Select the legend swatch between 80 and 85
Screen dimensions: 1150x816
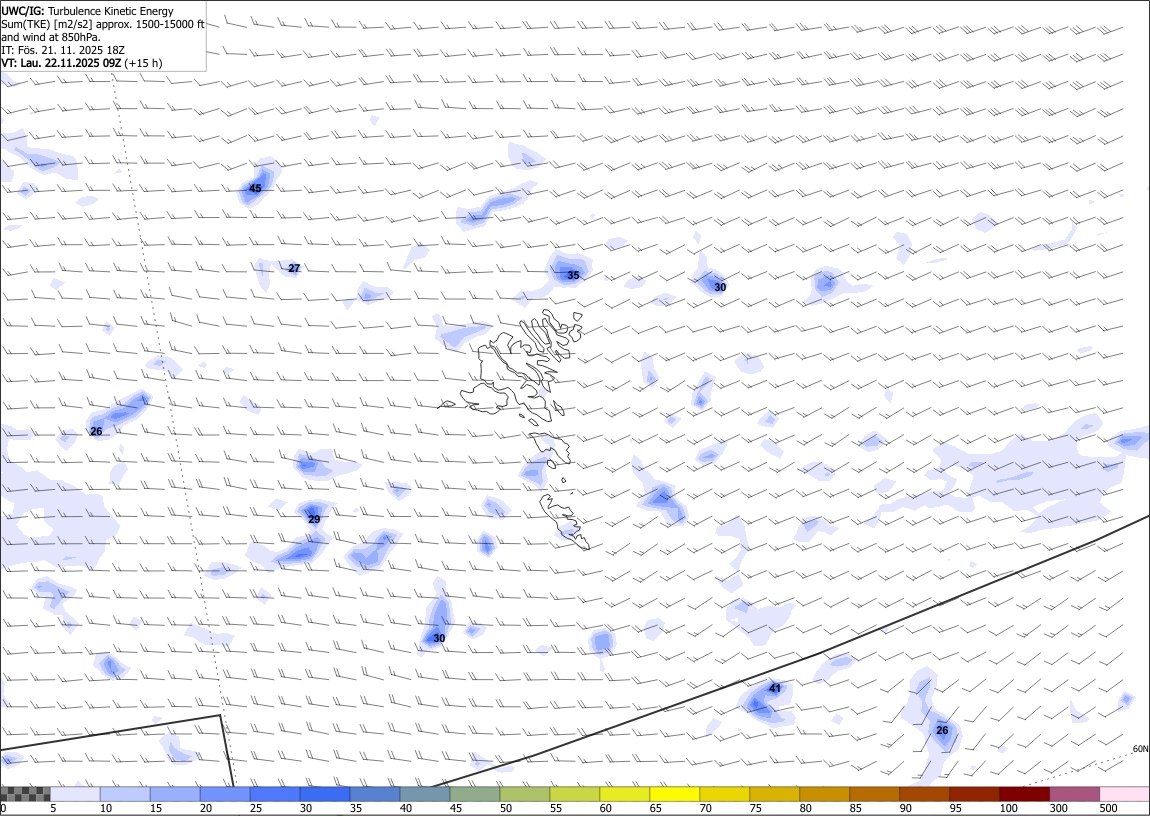tap(824, 794)
